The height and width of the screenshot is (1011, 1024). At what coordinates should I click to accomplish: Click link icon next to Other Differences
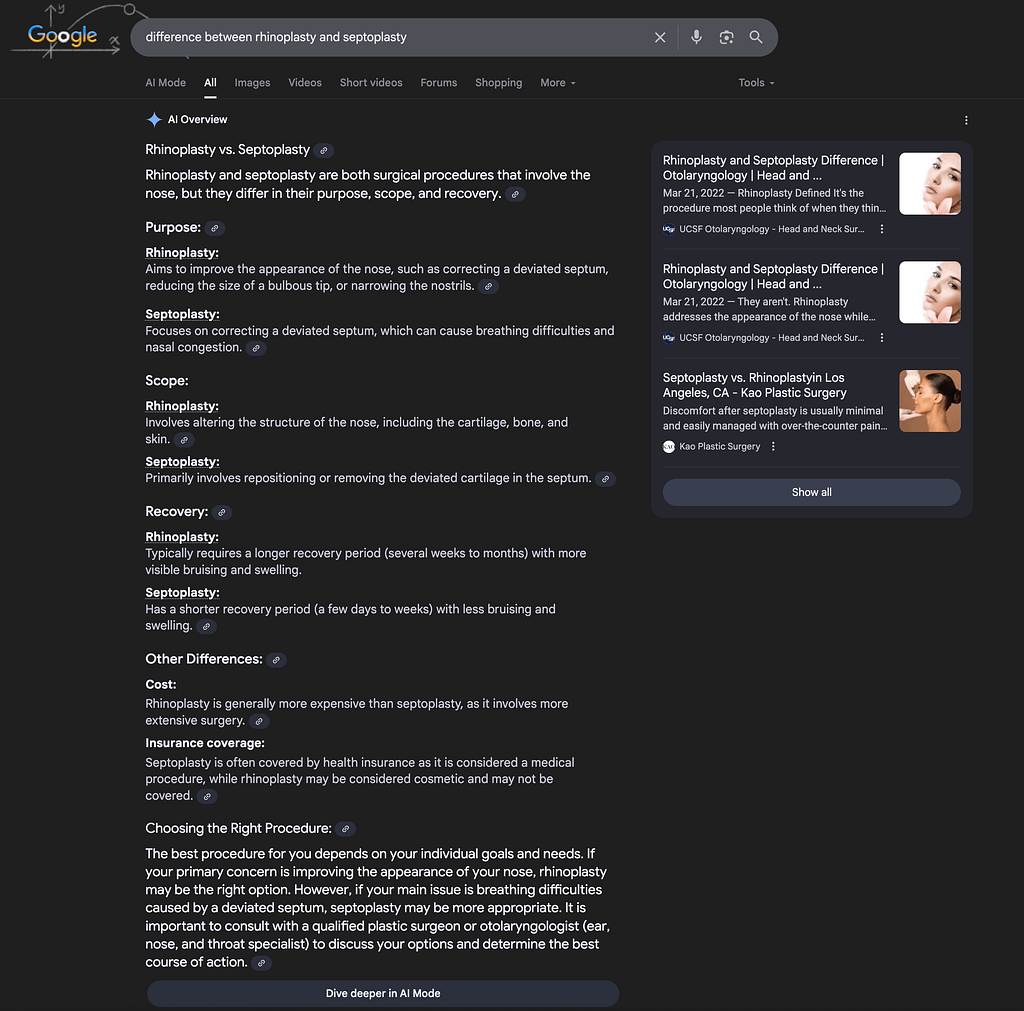pyautogui.click(x=276, y=660)
